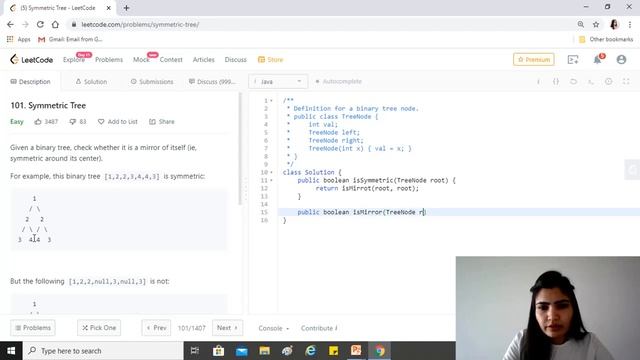The height and width of the screenshot is (360, 640).
Task: Go to Prev problem
Action: tap(156, 328)
